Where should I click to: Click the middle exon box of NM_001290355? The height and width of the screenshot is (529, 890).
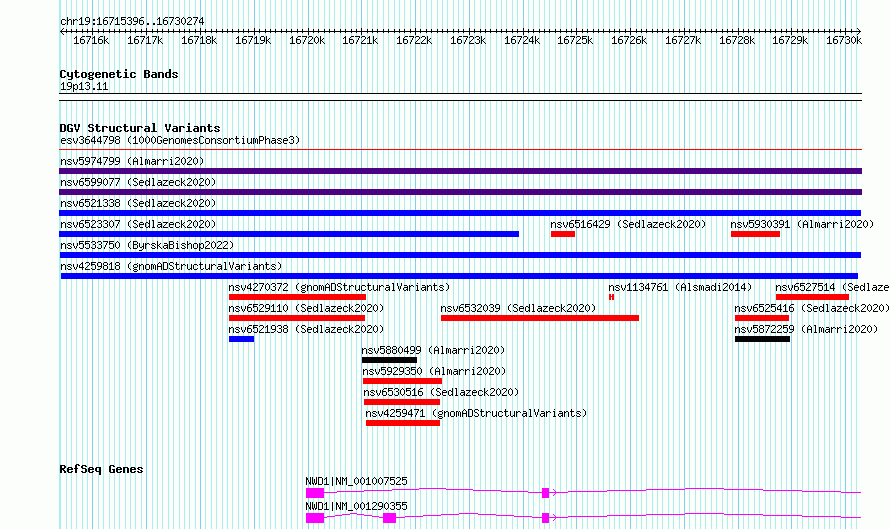(389, 518)
